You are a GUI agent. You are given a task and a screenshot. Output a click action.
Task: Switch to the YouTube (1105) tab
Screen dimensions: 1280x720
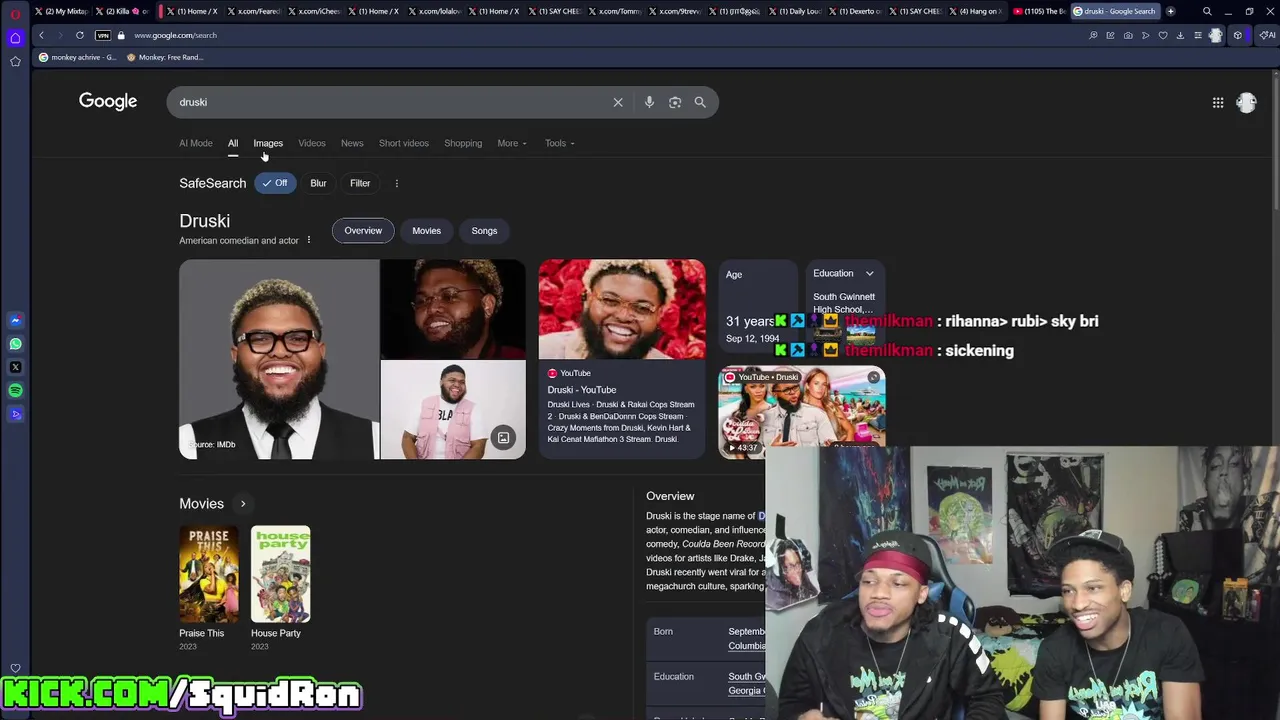pyautogui.click(x=1040, y=11)
